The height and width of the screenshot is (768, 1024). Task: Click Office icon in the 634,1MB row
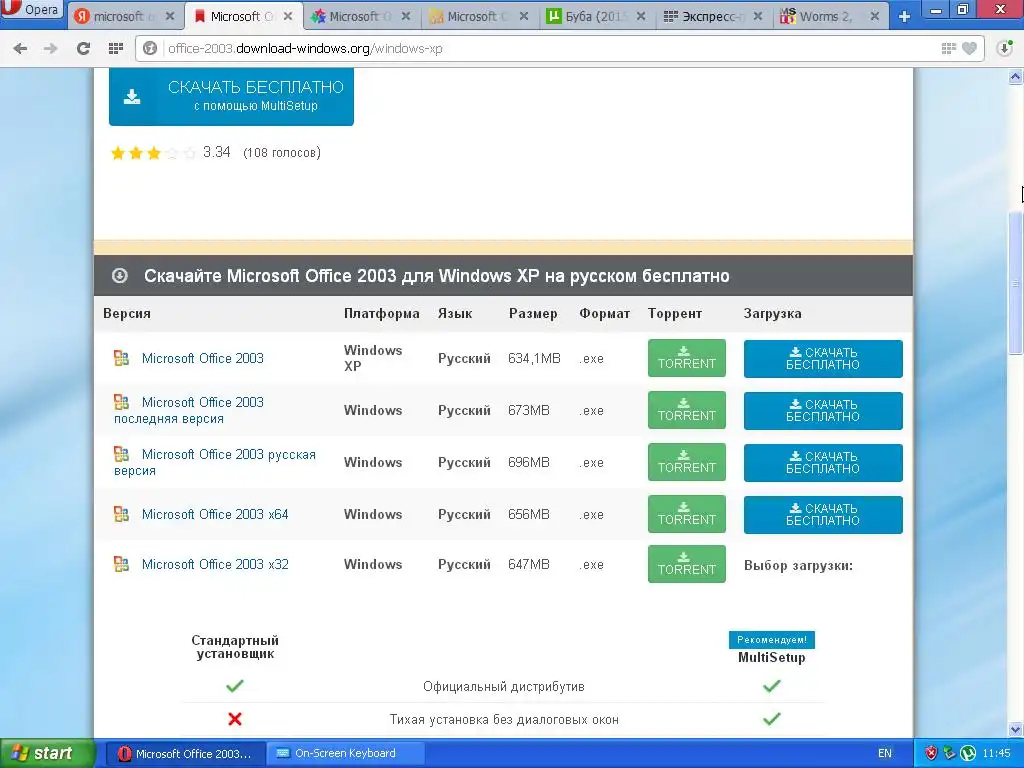click(121, 358)
